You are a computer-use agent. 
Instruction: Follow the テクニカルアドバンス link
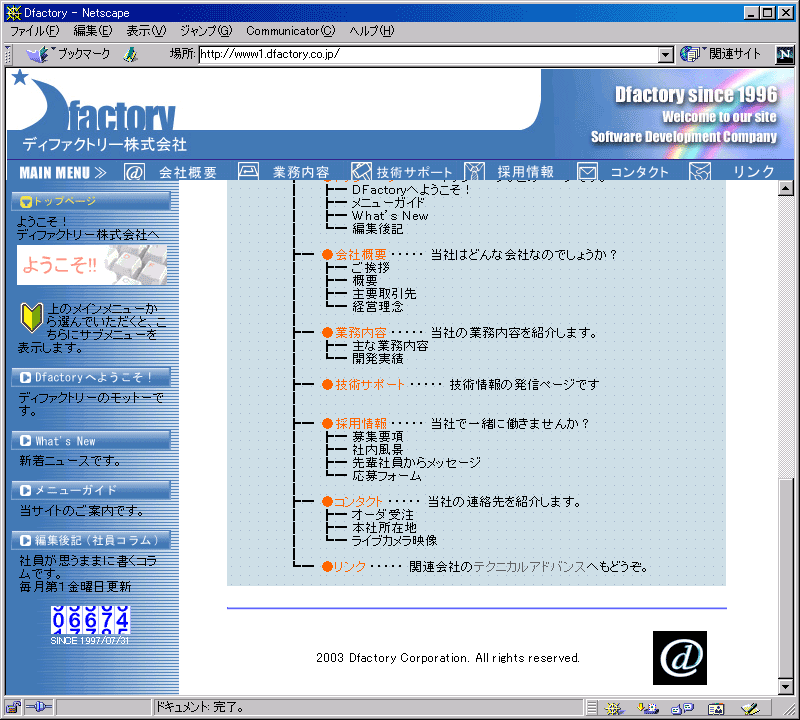point(530,566)
